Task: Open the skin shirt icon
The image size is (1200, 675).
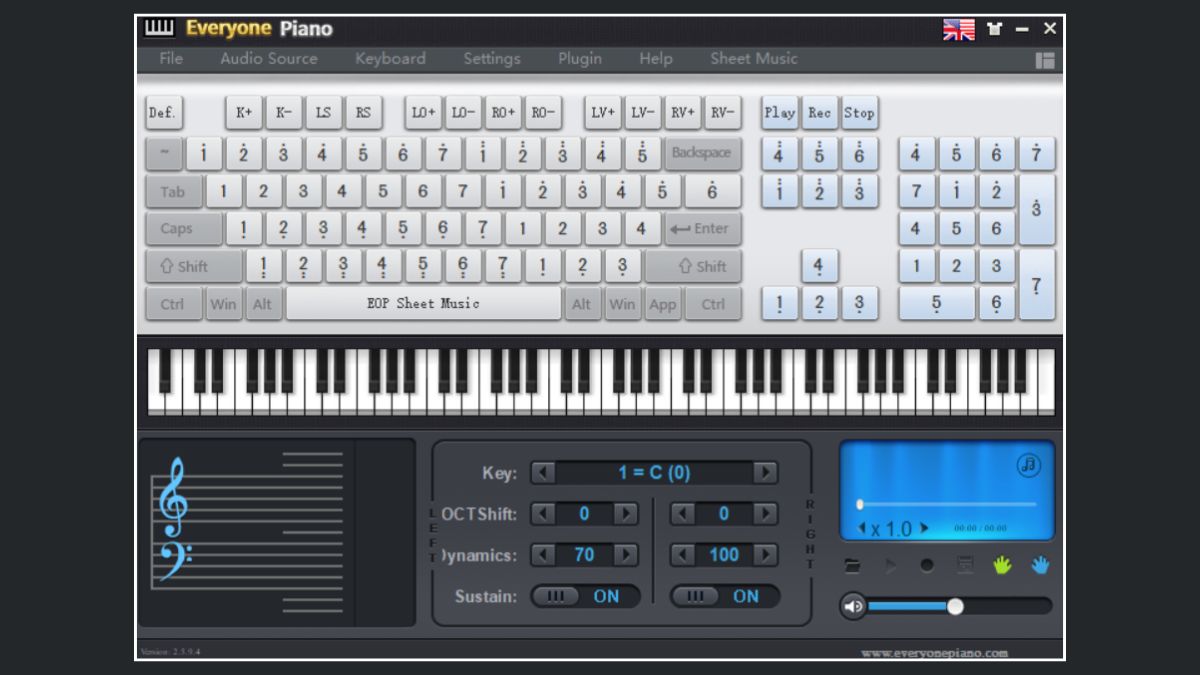Action: pyautogui.click(x=994, y=29)
